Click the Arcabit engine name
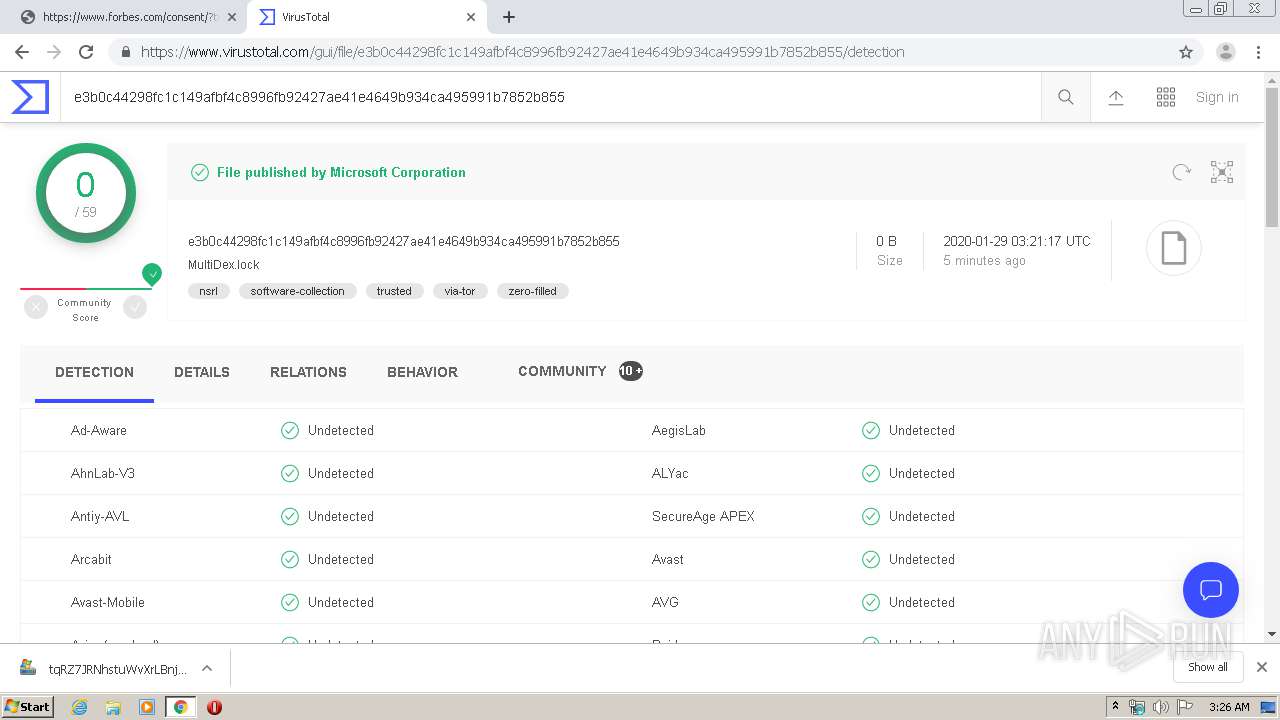 pyautogui.click(x=91, y=559)
